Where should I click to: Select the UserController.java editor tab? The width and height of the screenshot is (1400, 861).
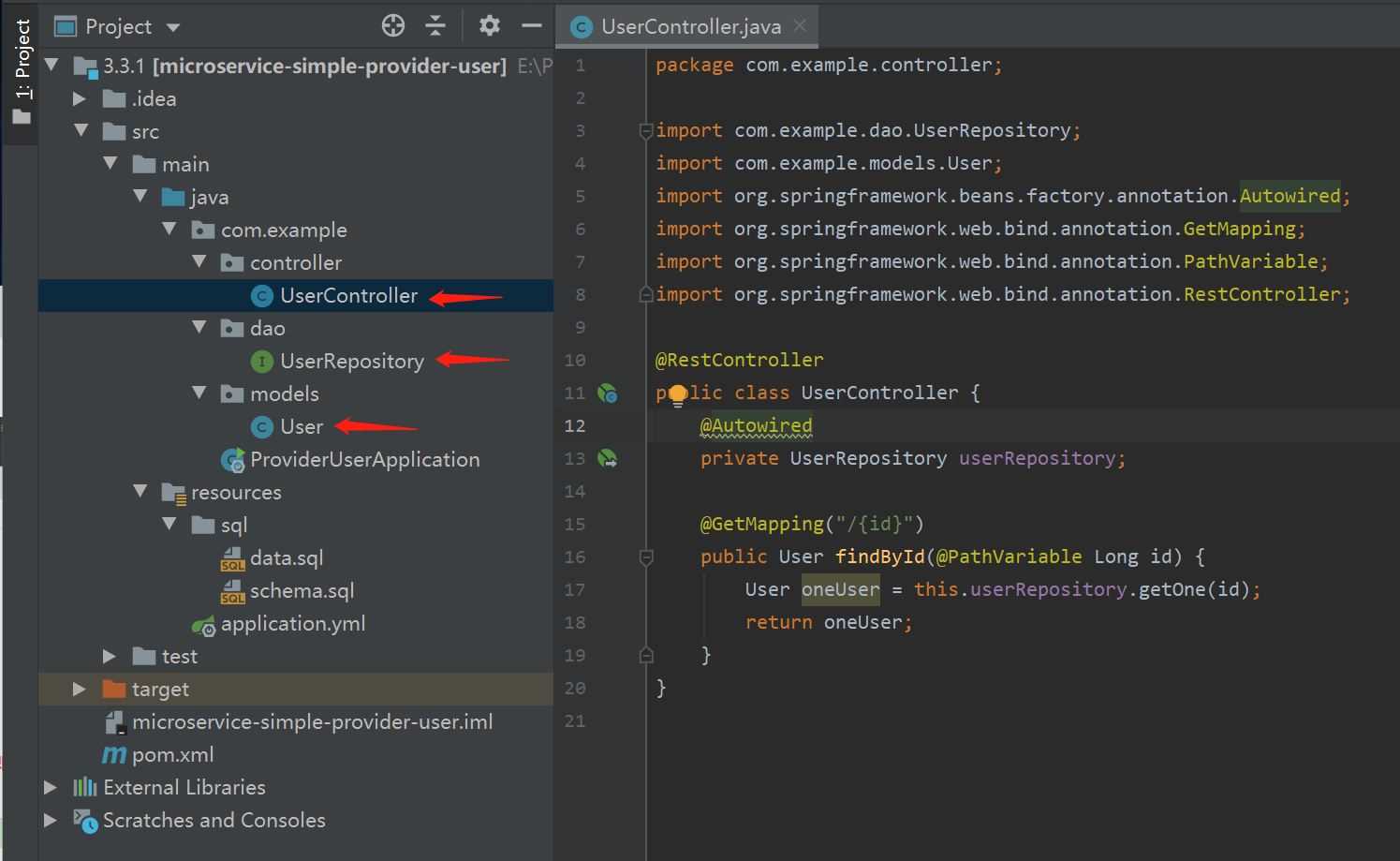[x=690, y=27]
